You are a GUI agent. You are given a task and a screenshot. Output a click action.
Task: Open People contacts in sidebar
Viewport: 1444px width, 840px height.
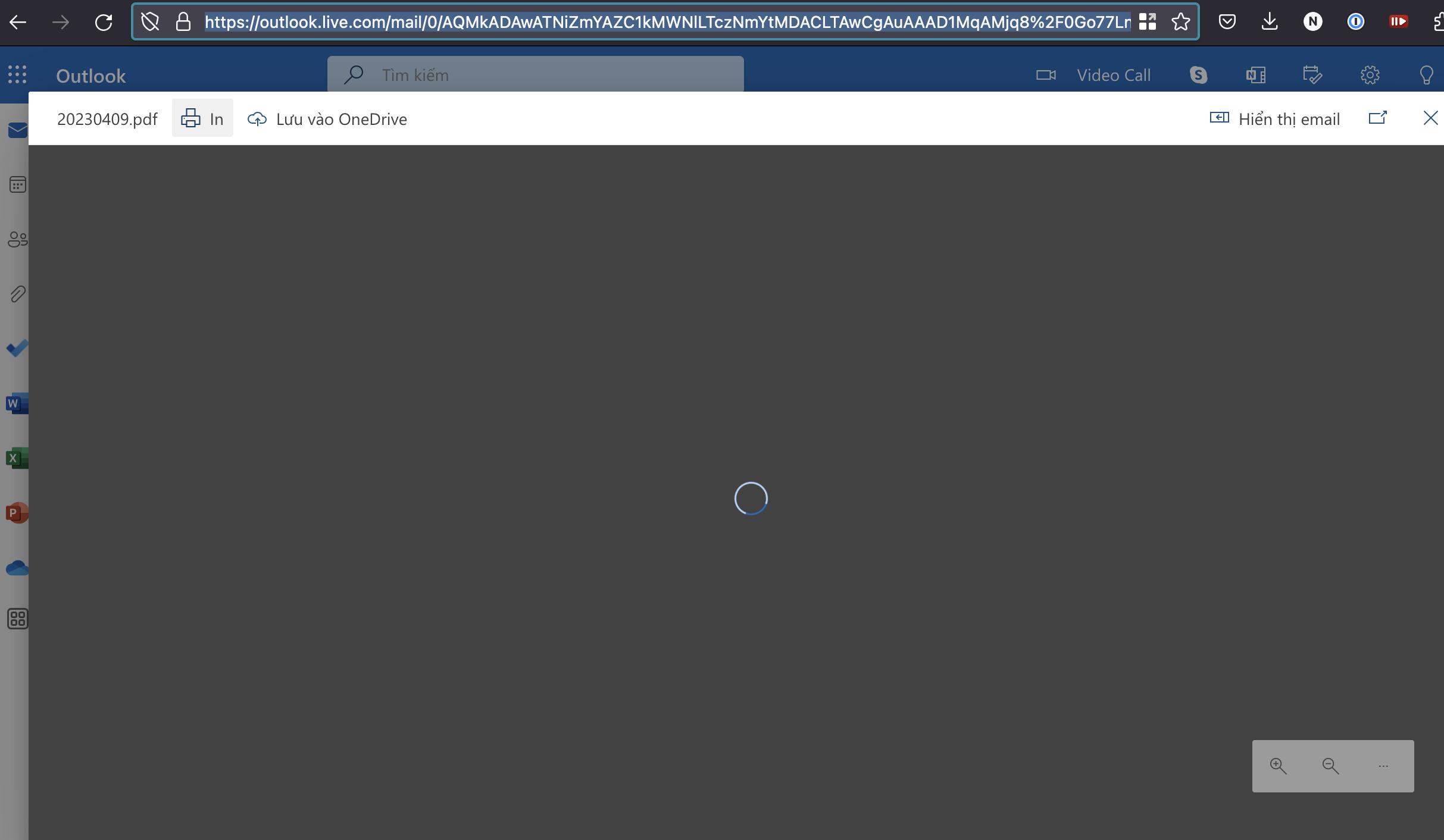(x=18, y=239)
